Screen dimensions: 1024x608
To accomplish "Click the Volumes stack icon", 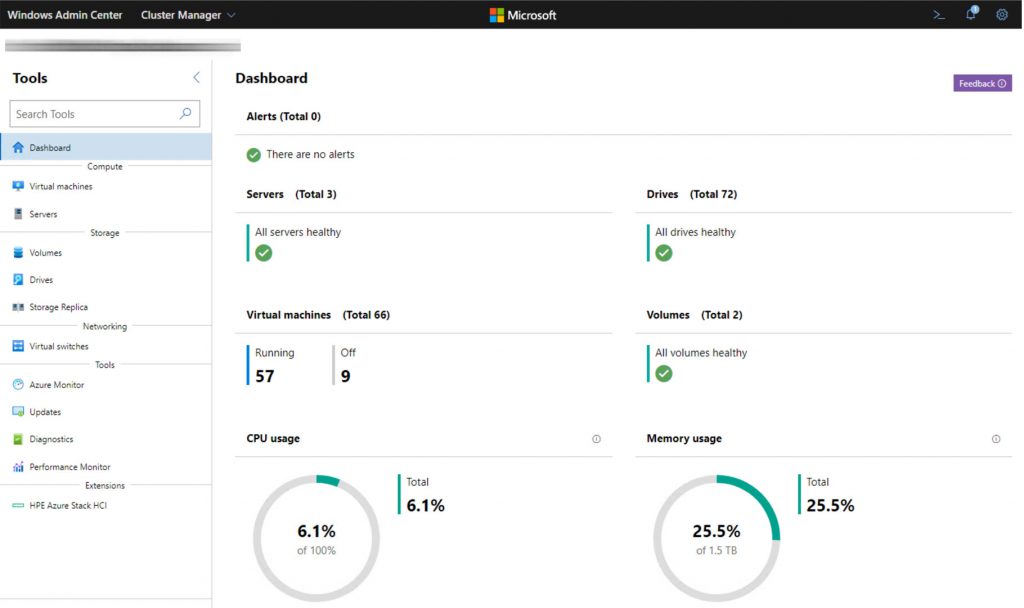I will pos(18,253).
